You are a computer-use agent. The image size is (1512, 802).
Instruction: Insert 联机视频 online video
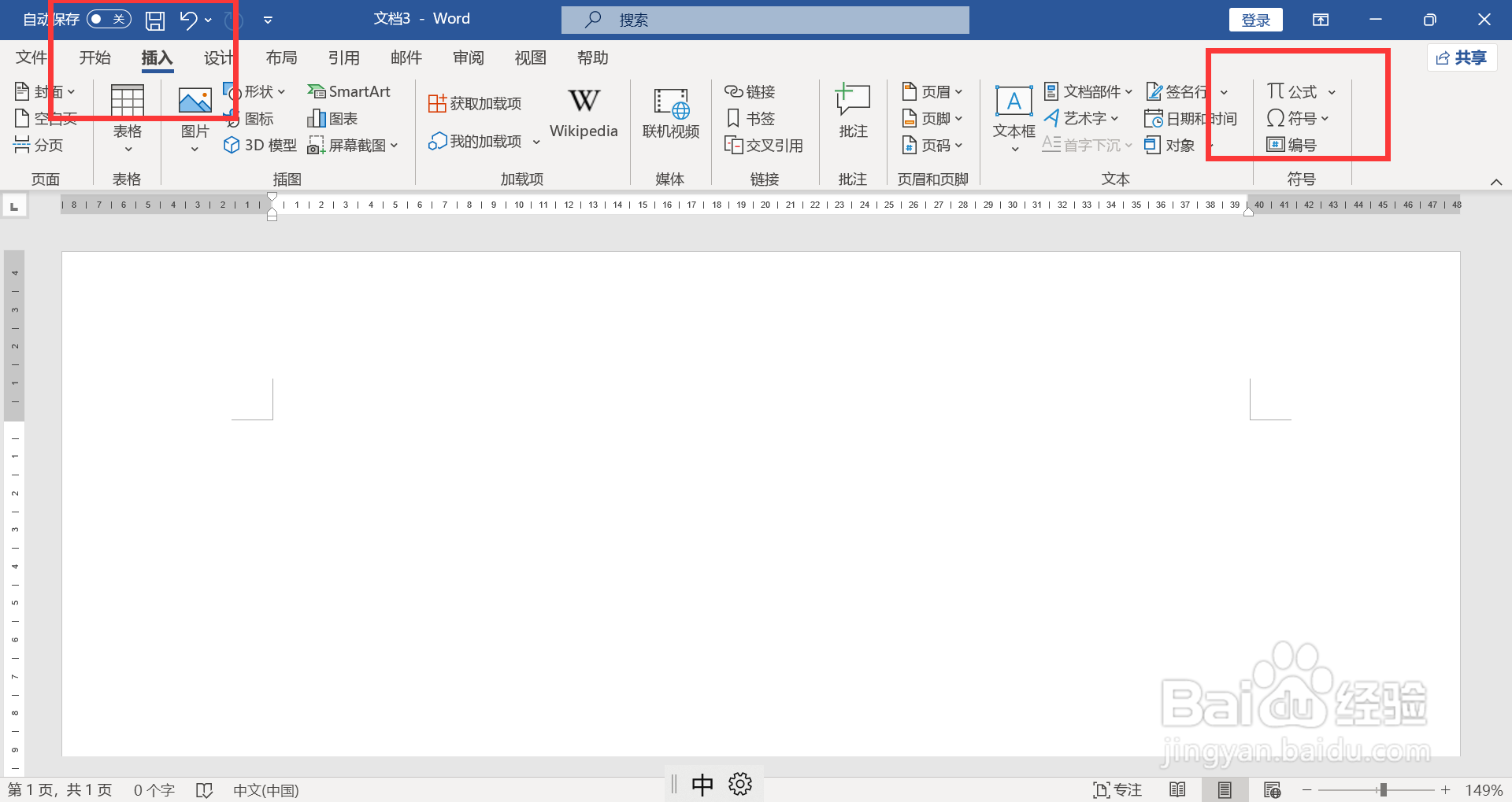click(x=671, y=114)
